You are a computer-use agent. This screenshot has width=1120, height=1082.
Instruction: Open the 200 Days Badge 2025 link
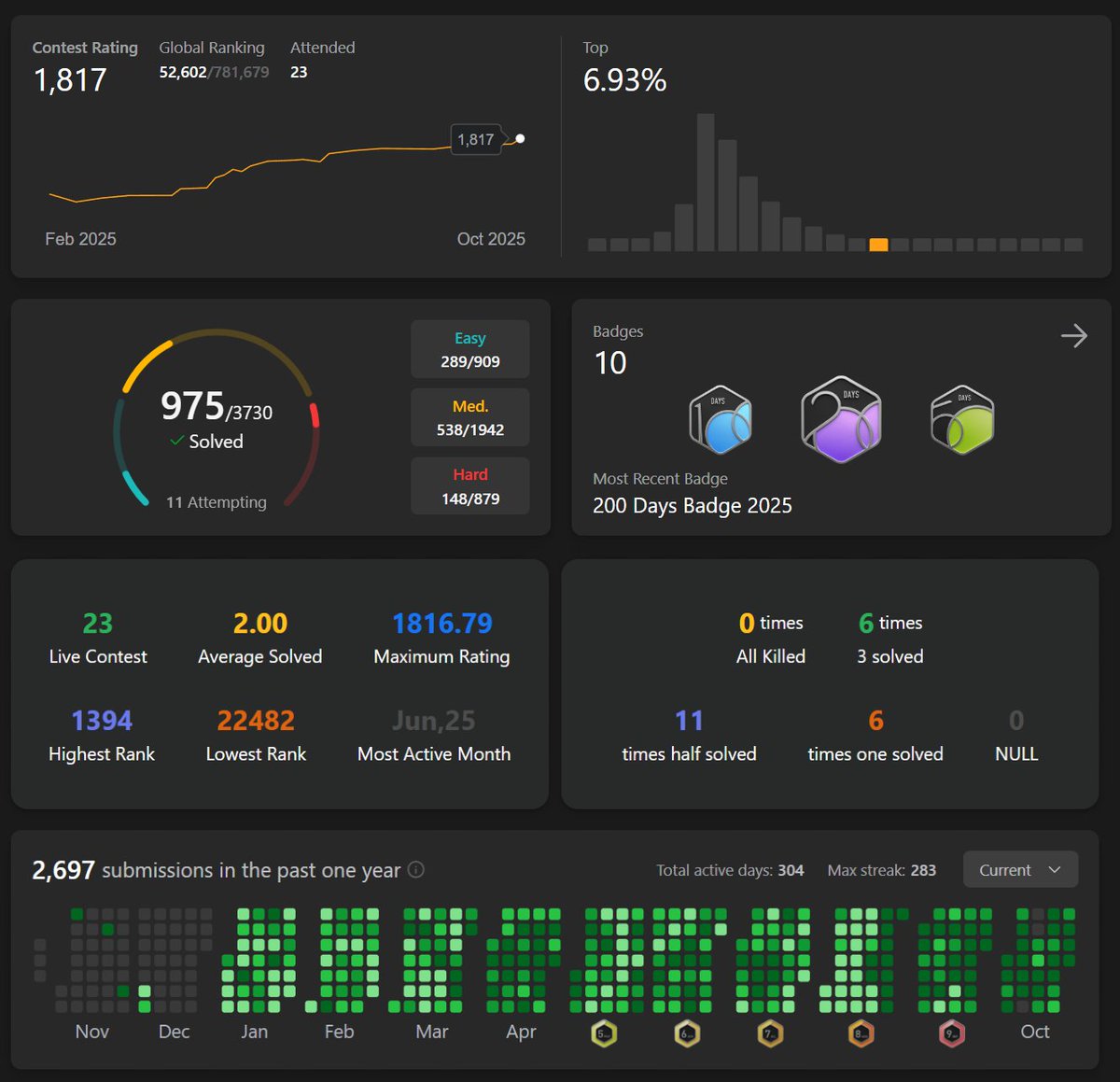692,505
